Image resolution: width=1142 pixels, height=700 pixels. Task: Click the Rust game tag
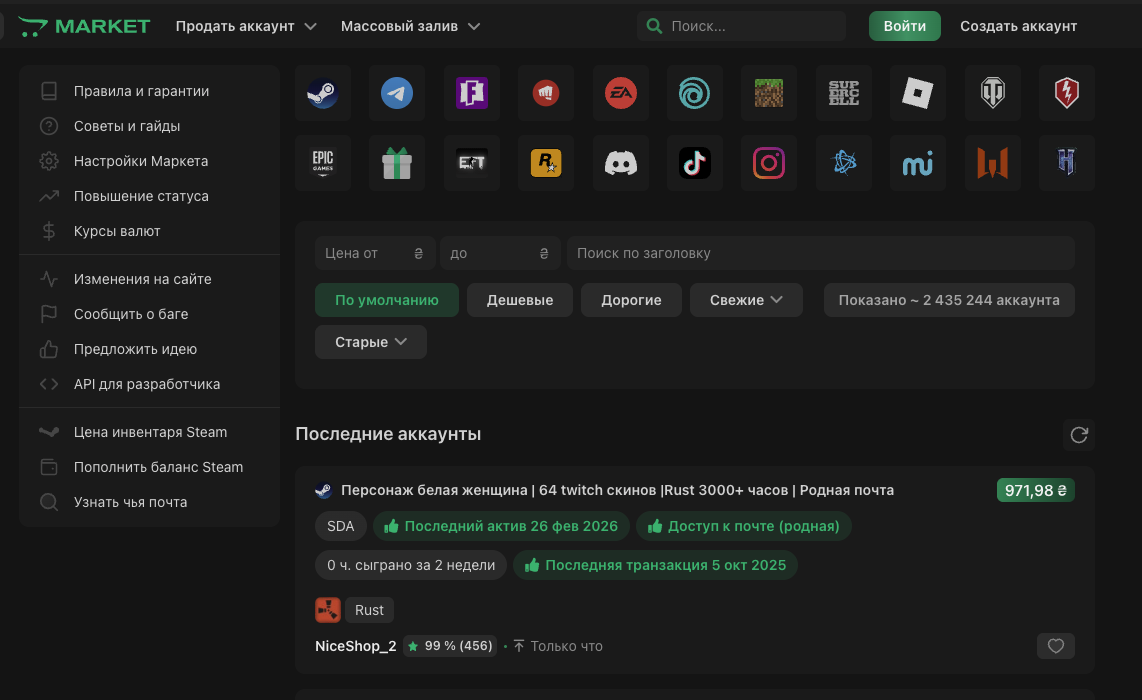369,610
